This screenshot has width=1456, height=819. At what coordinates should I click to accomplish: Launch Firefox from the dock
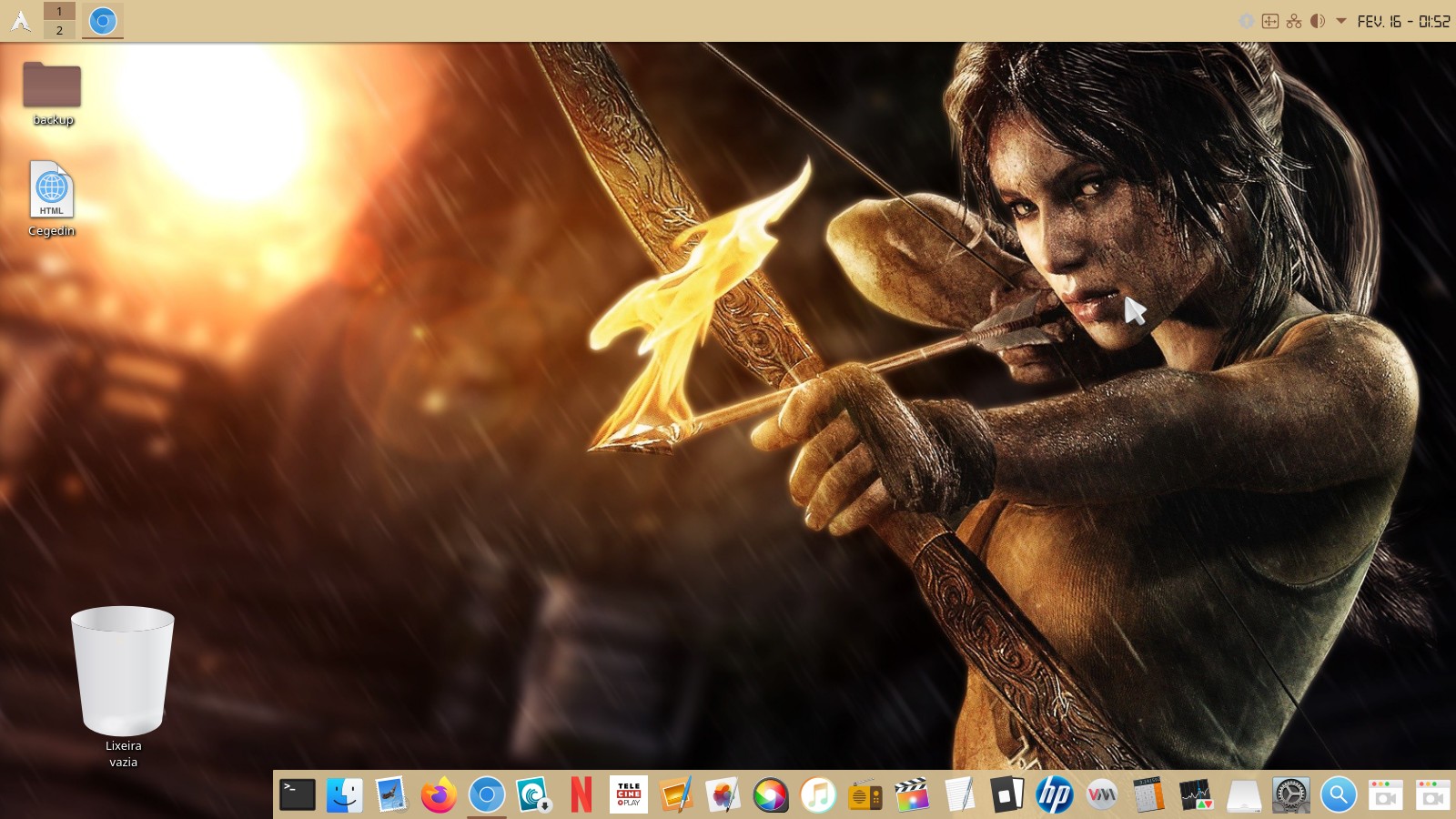(440, 795)
